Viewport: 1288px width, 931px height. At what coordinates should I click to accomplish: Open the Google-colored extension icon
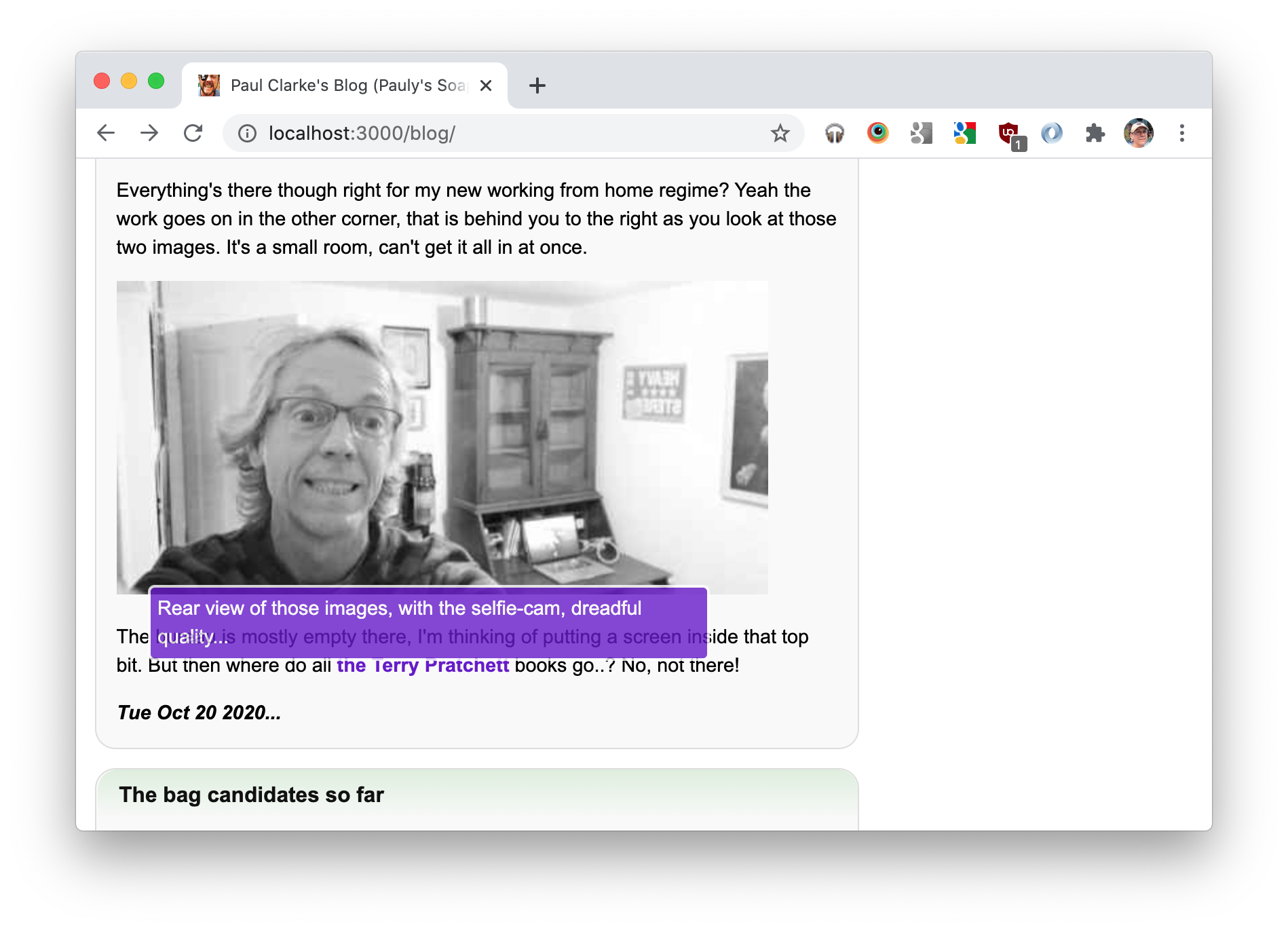[x=965, y=133]
